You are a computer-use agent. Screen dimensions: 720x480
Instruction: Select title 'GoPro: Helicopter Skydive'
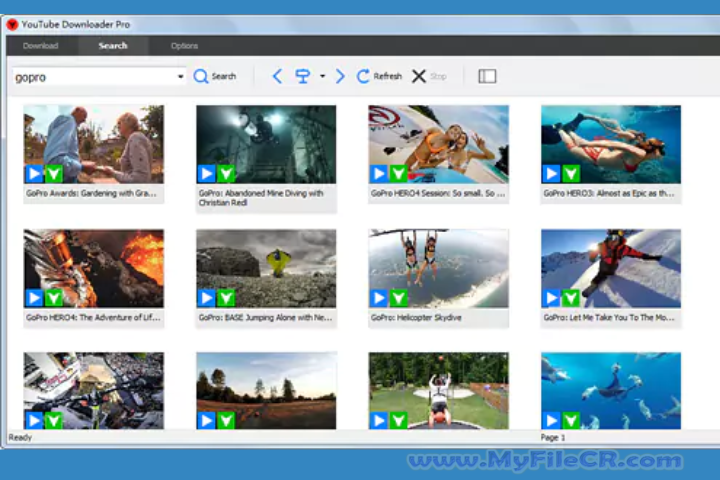pyautogui.click(x=416, y=317)
